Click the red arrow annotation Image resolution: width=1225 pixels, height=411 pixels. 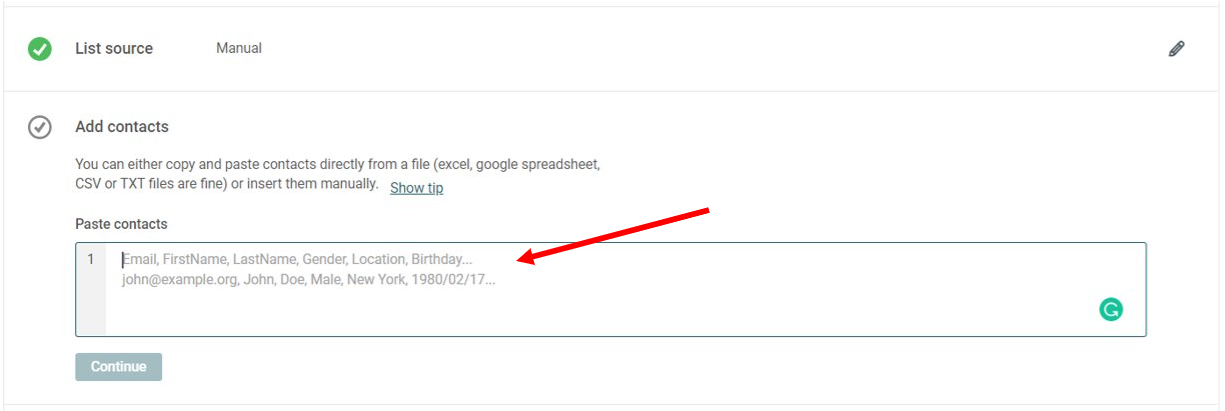pyautogui.click(x=613, y=237)
